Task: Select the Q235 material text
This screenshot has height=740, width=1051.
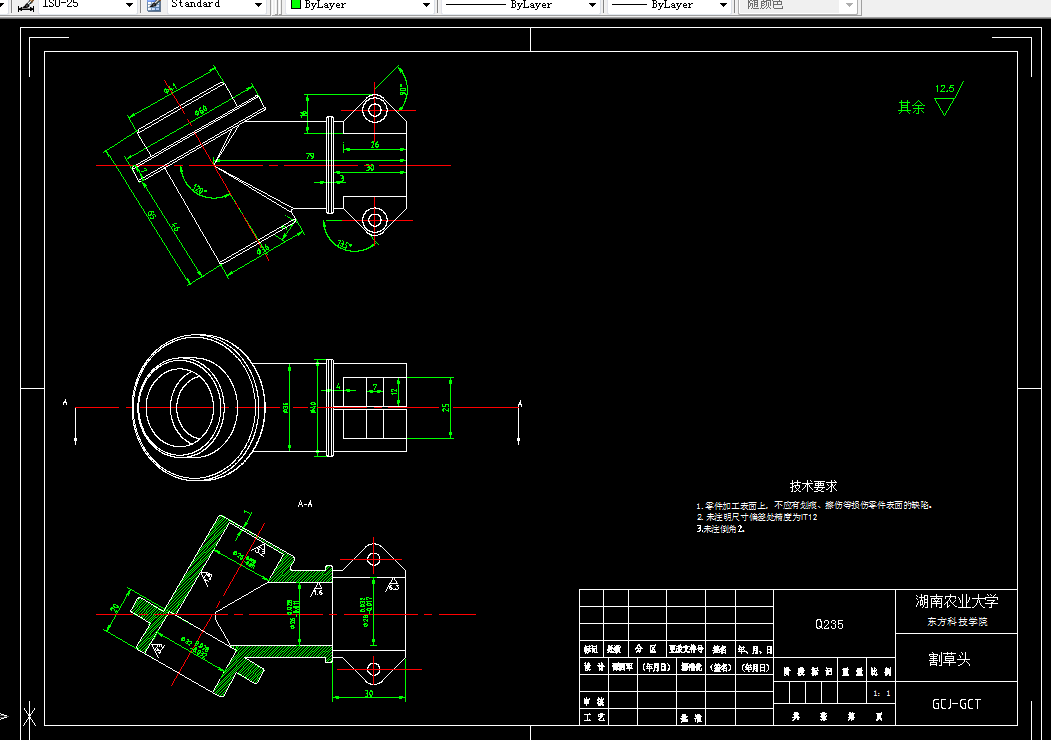Action: (x=829, y=624)
